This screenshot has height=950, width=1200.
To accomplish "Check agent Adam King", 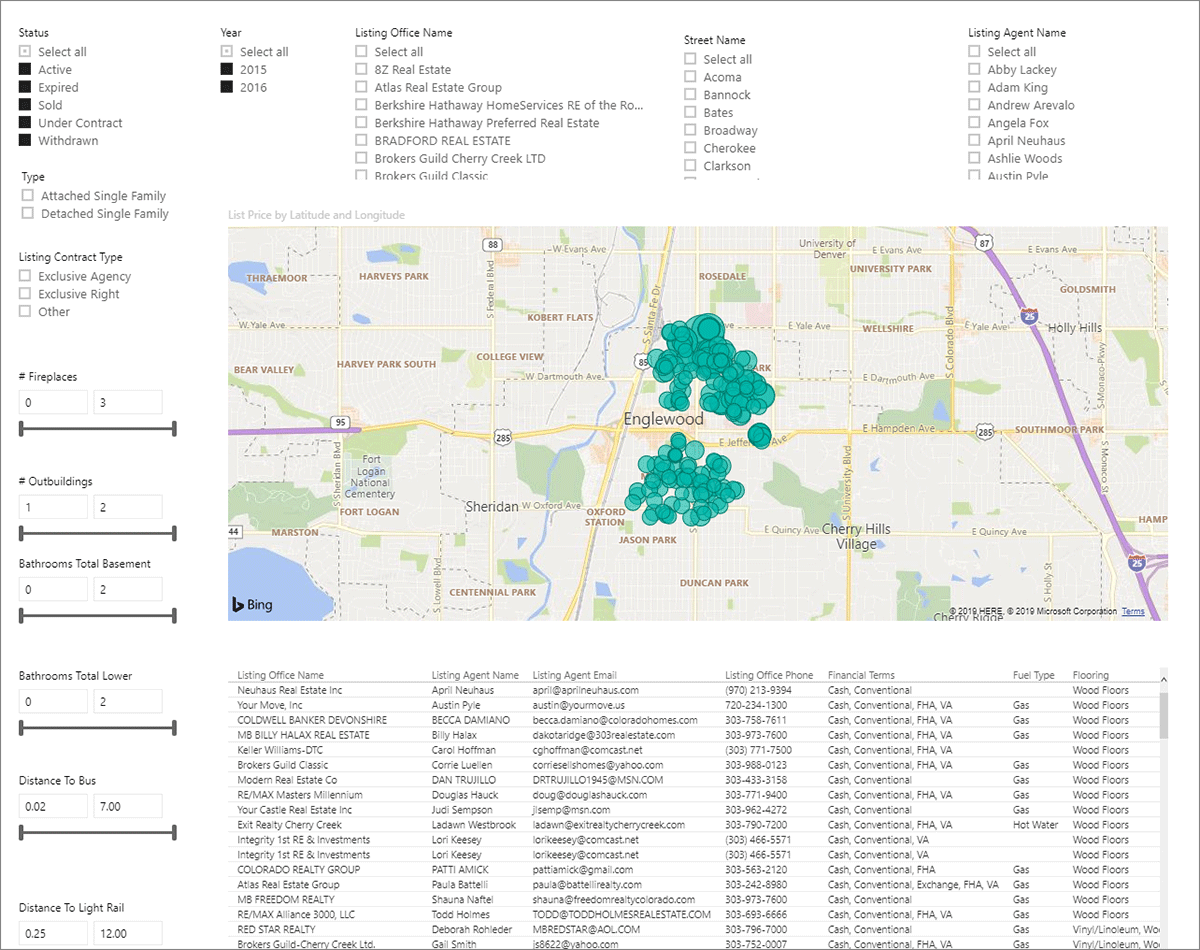I will 975,88.
